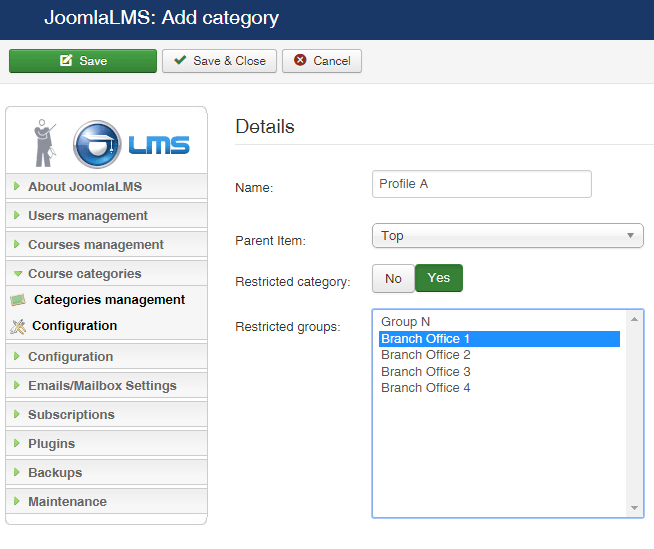Click the Name input field

pyautogui.click(x=481, y=184)
